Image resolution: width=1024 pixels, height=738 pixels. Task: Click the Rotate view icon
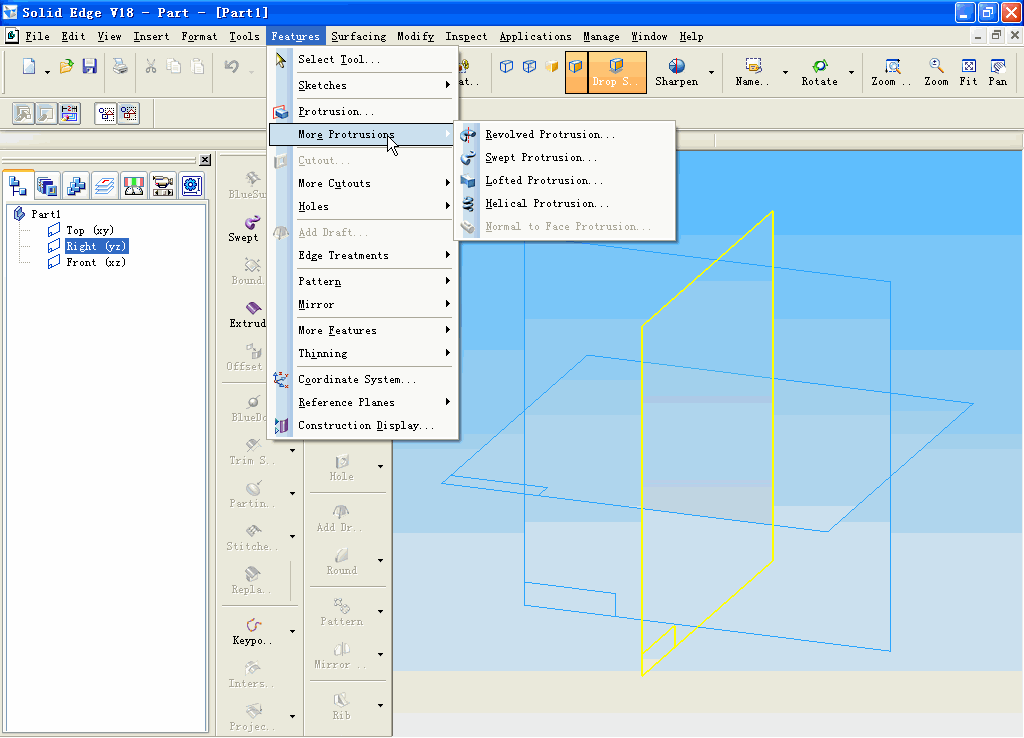coord(820,72)
